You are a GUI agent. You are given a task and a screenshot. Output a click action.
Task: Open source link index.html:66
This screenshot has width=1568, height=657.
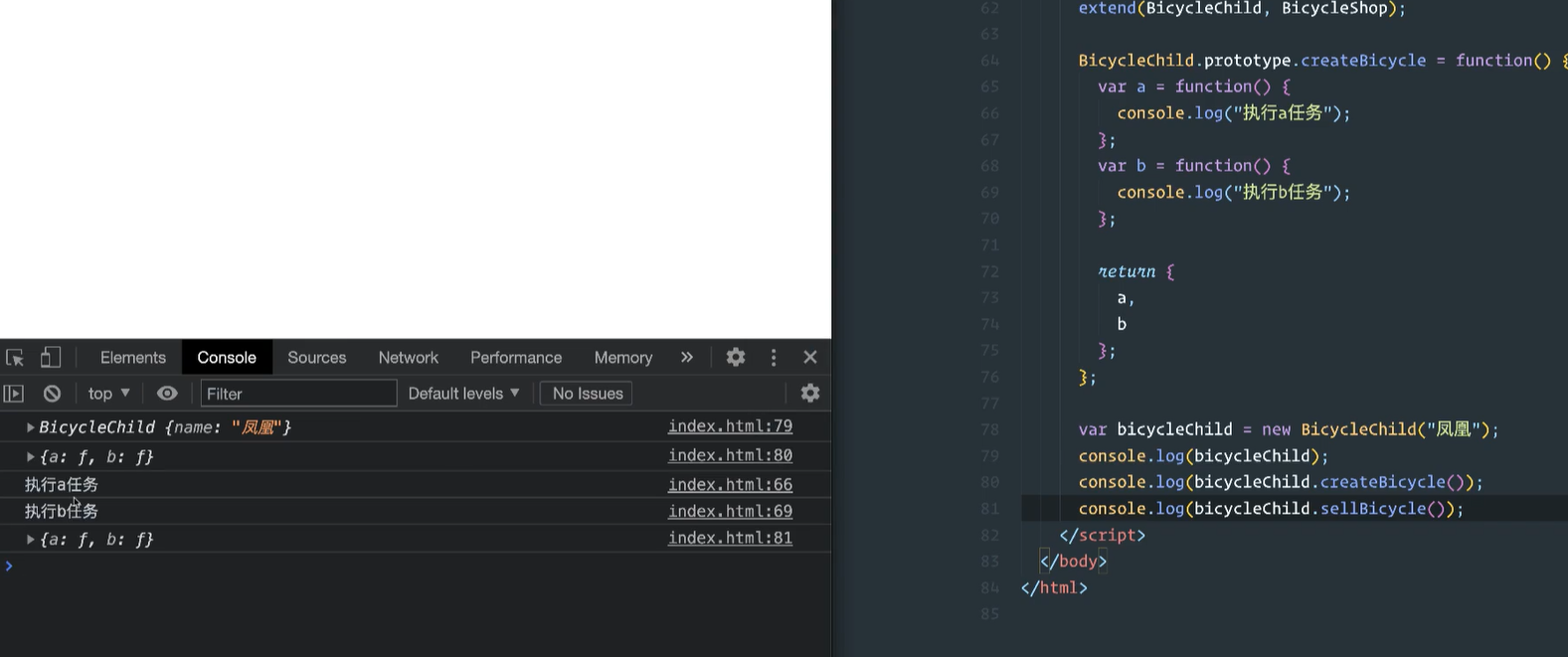pos(730,485)
